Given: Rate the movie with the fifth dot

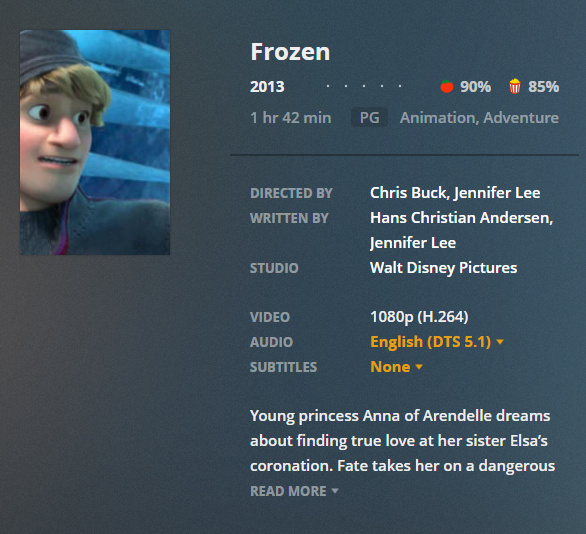Looking at the screenshot, I should coord(400,86).
